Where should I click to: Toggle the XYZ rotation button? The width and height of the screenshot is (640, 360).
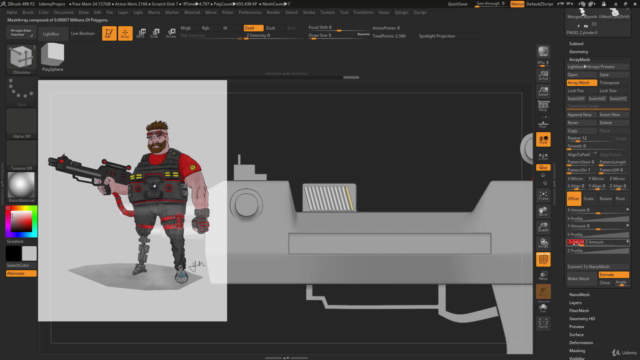543,167
